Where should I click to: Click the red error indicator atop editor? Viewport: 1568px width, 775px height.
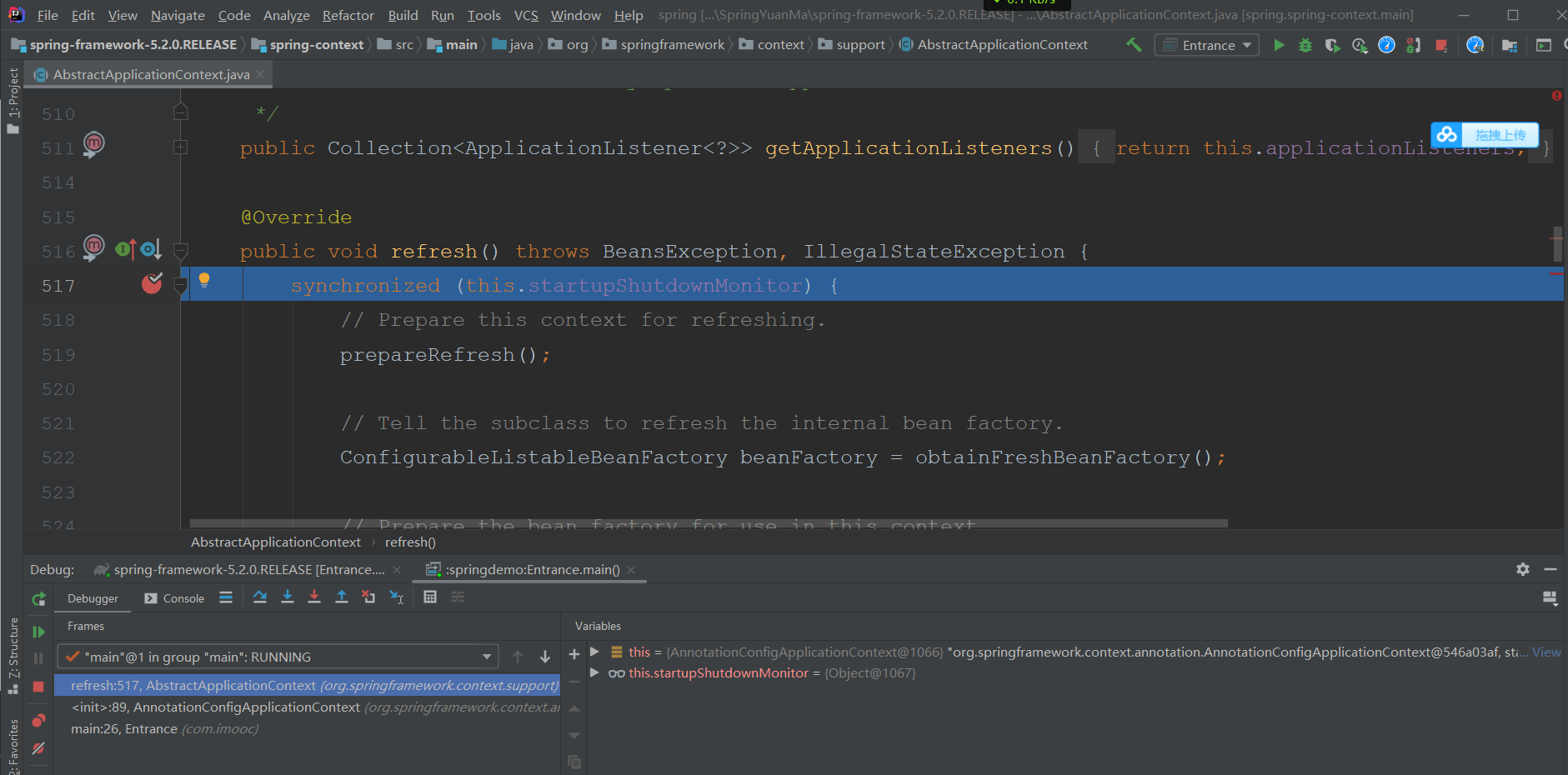coord(1556,96)
